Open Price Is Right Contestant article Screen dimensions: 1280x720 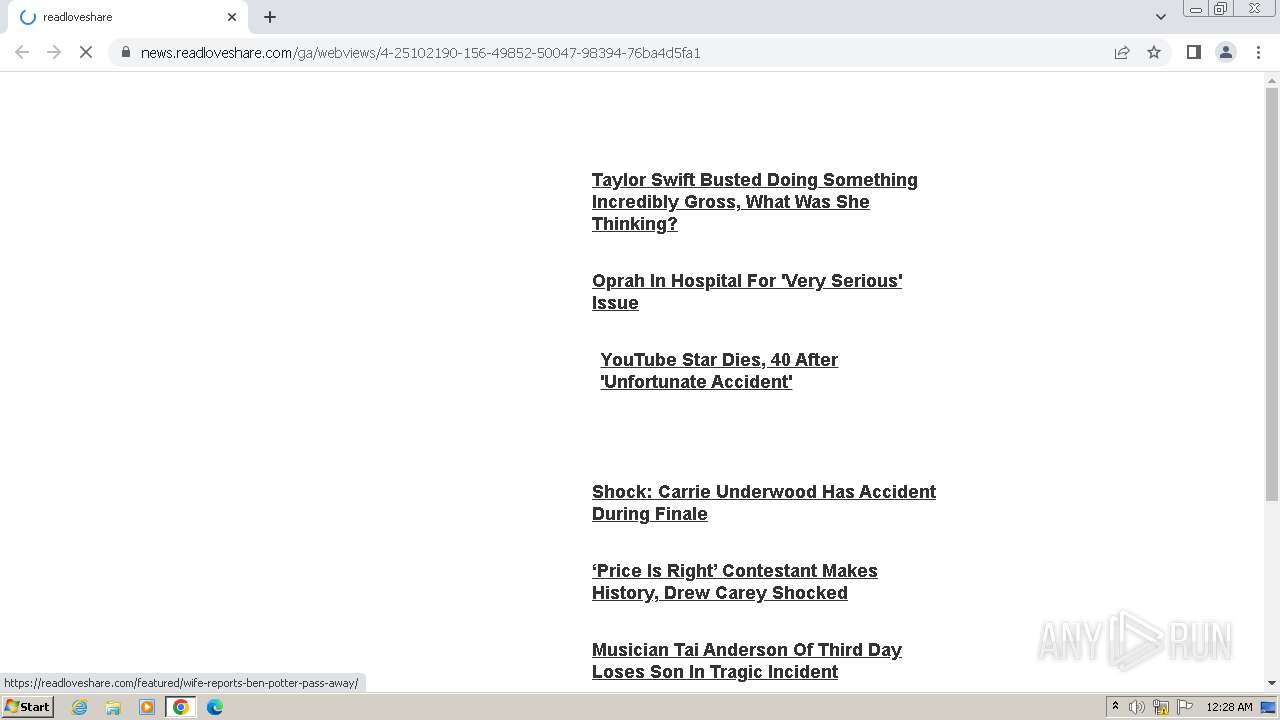[735, 582]
